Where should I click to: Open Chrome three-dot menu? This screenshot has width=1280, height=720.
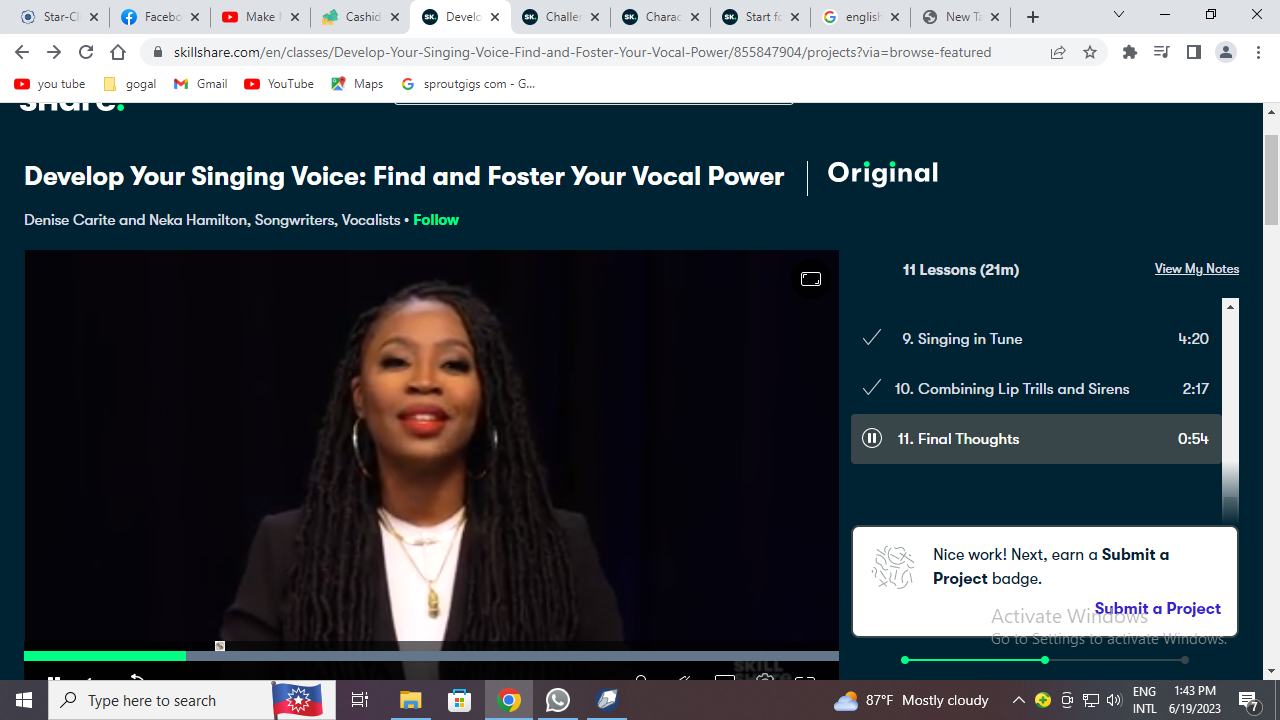point(1258,52)
